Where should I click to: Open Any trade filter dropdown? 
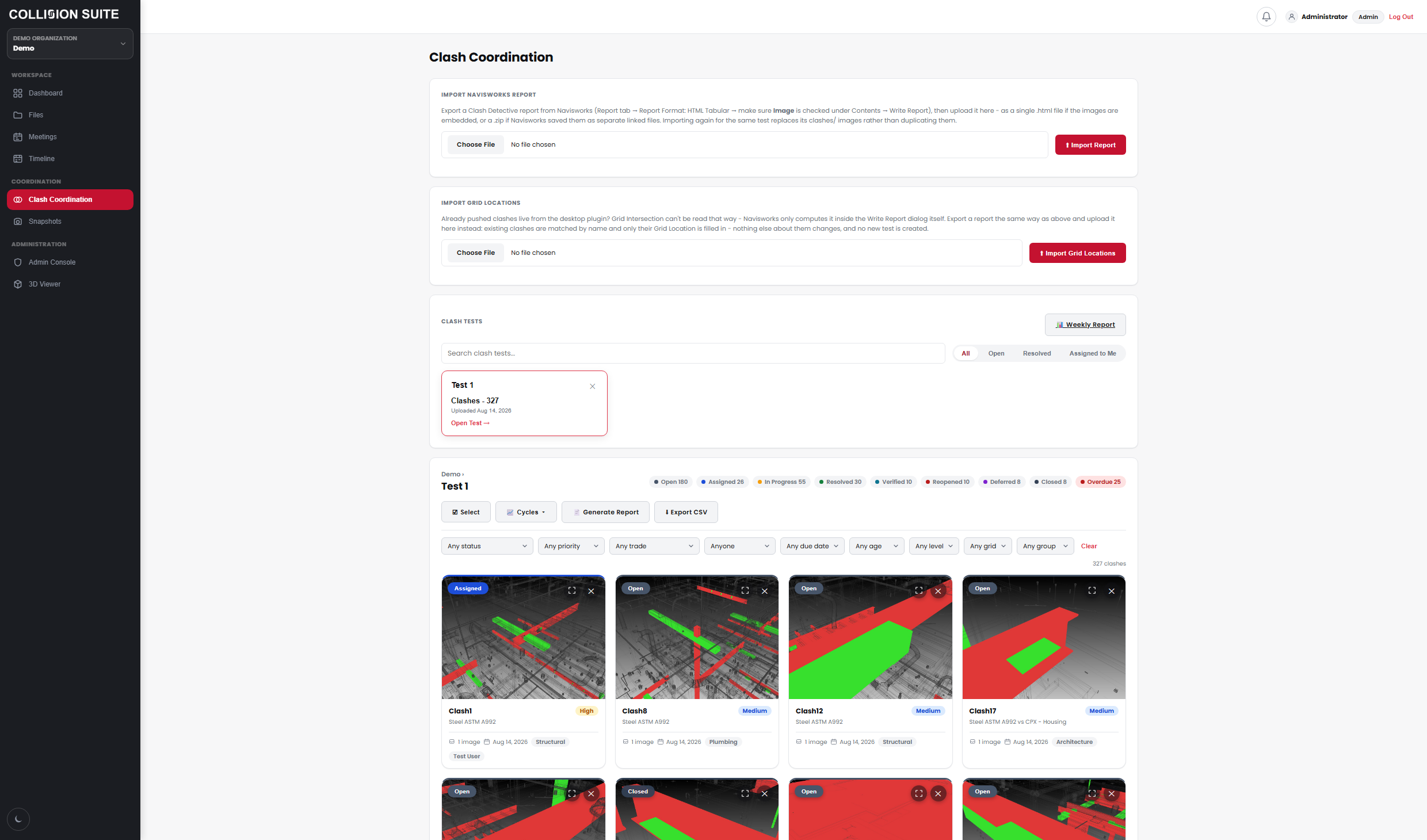coord(654,546)
